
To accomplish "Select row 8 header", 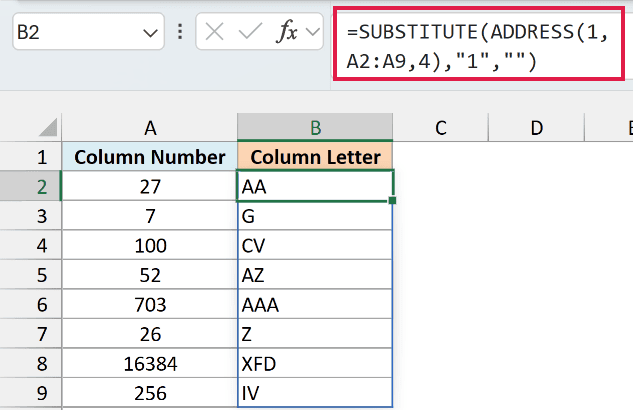I will [31, 363].
